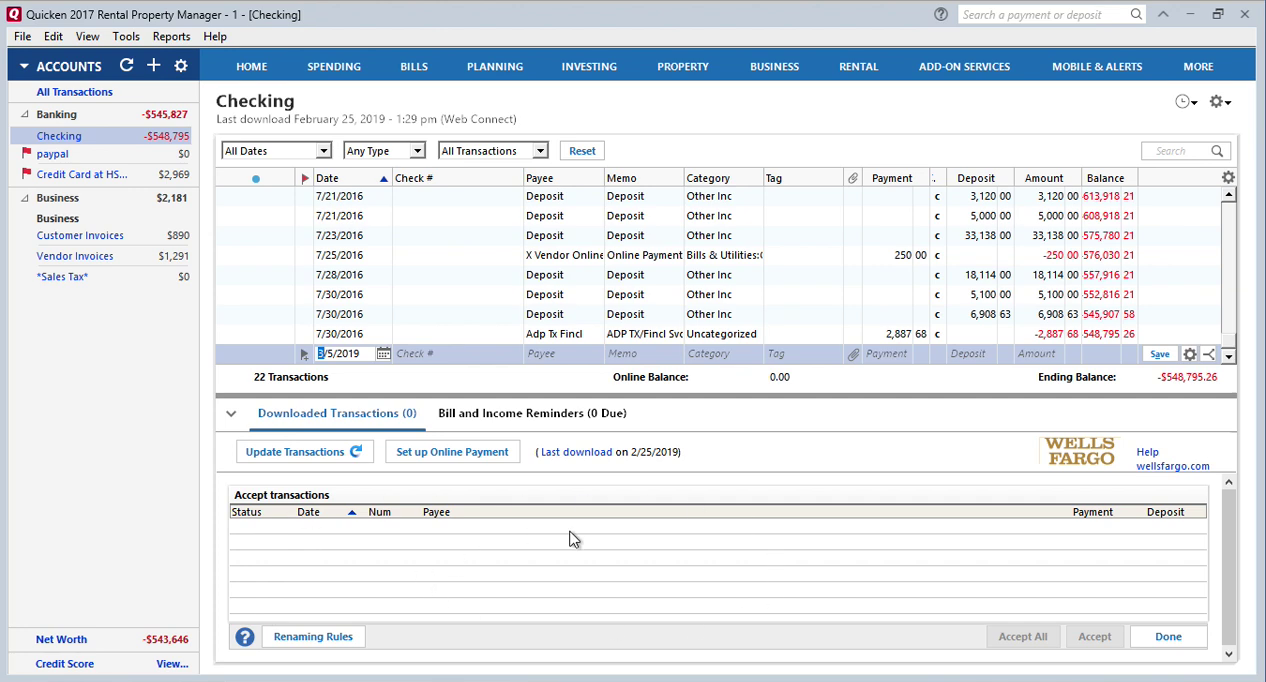Save the new transaction entry
1266x682 pixels.
point(1159,354)
